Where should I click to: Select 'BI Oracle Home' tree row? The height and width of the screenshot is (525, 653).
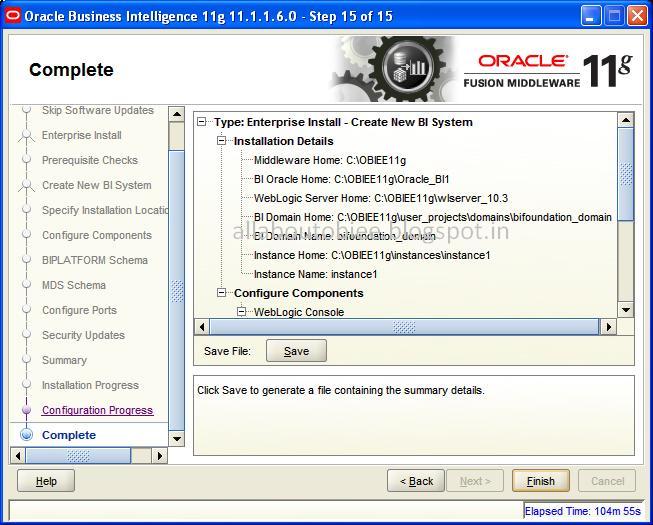pos(351,179)
